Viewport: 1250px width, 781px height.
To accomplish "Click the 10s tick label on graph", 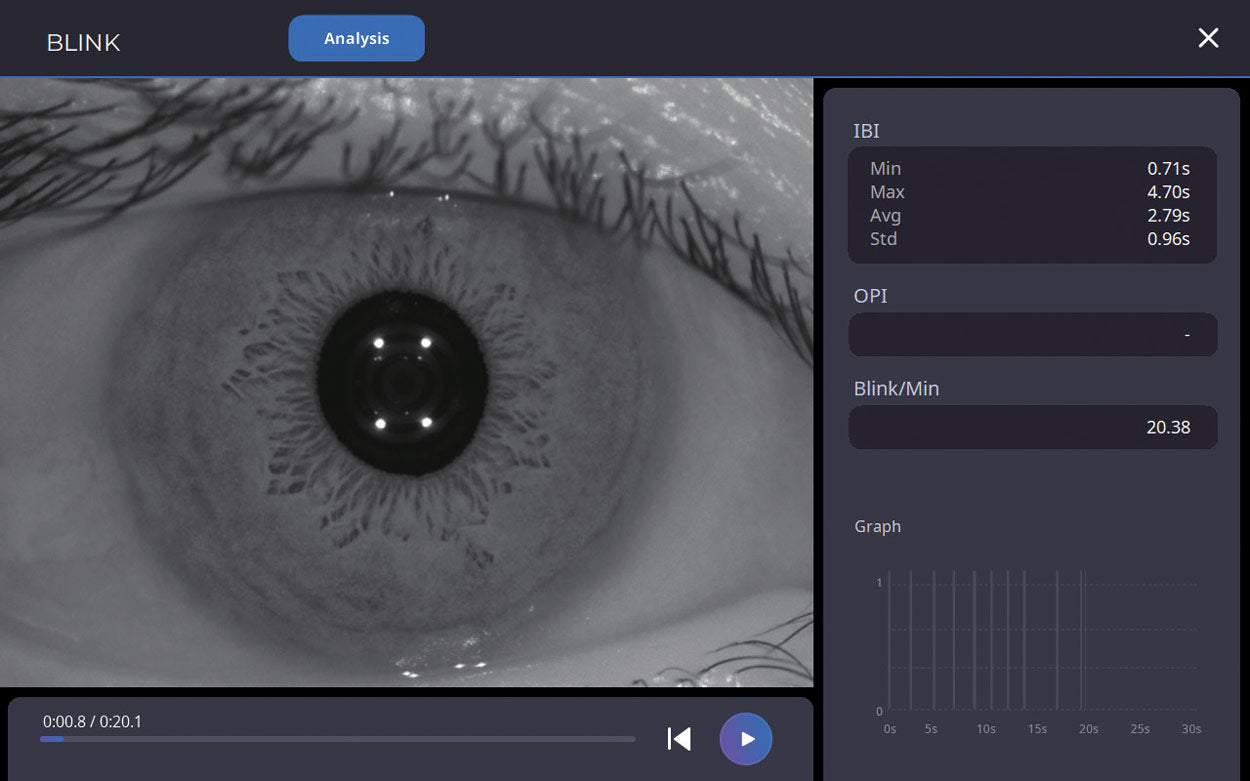I will (x=986, y=729).
